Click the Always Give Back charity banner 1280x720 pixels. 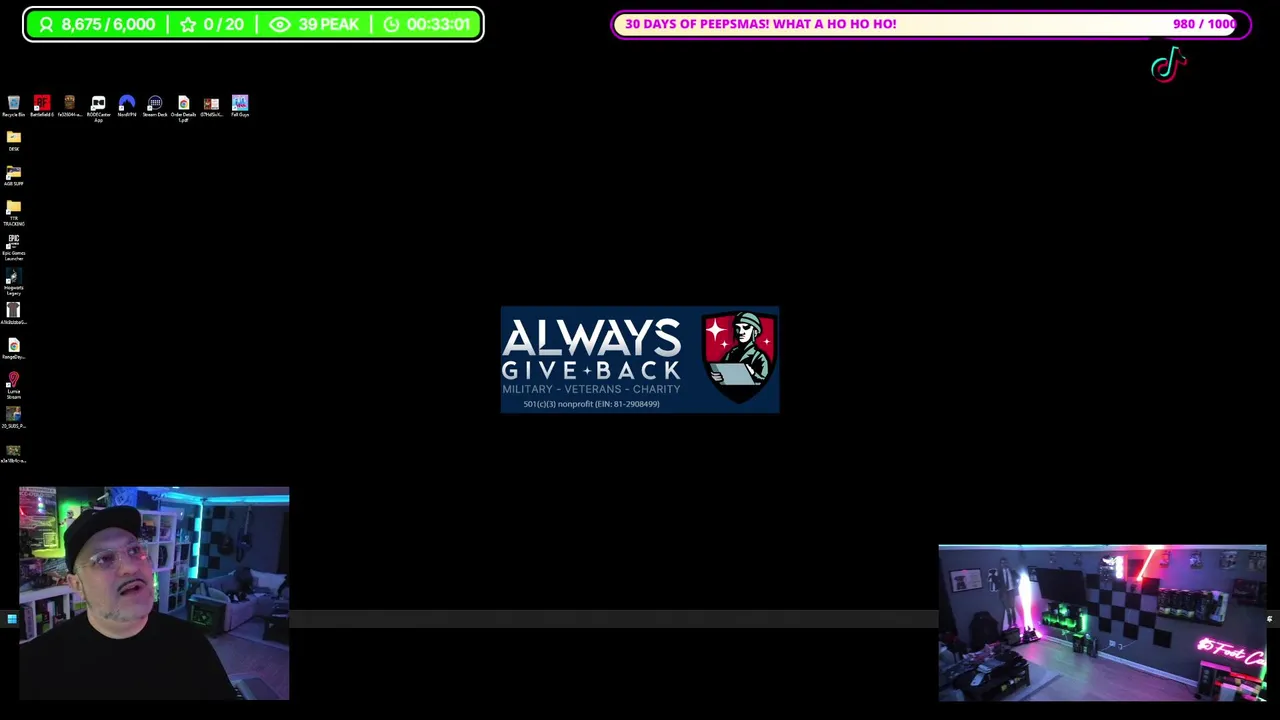[640, 360]
